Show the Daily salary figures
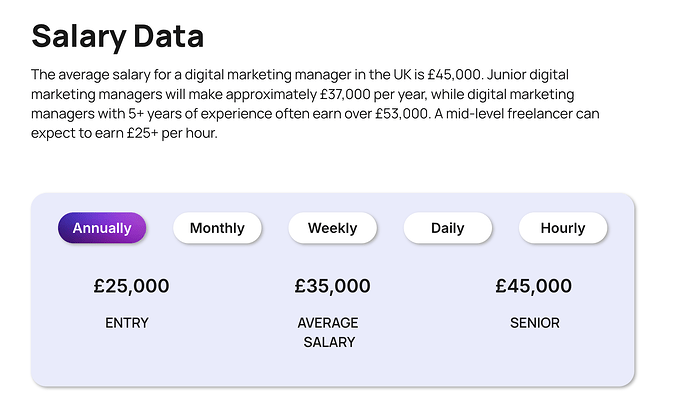690x416 pixels. (447, 228)
